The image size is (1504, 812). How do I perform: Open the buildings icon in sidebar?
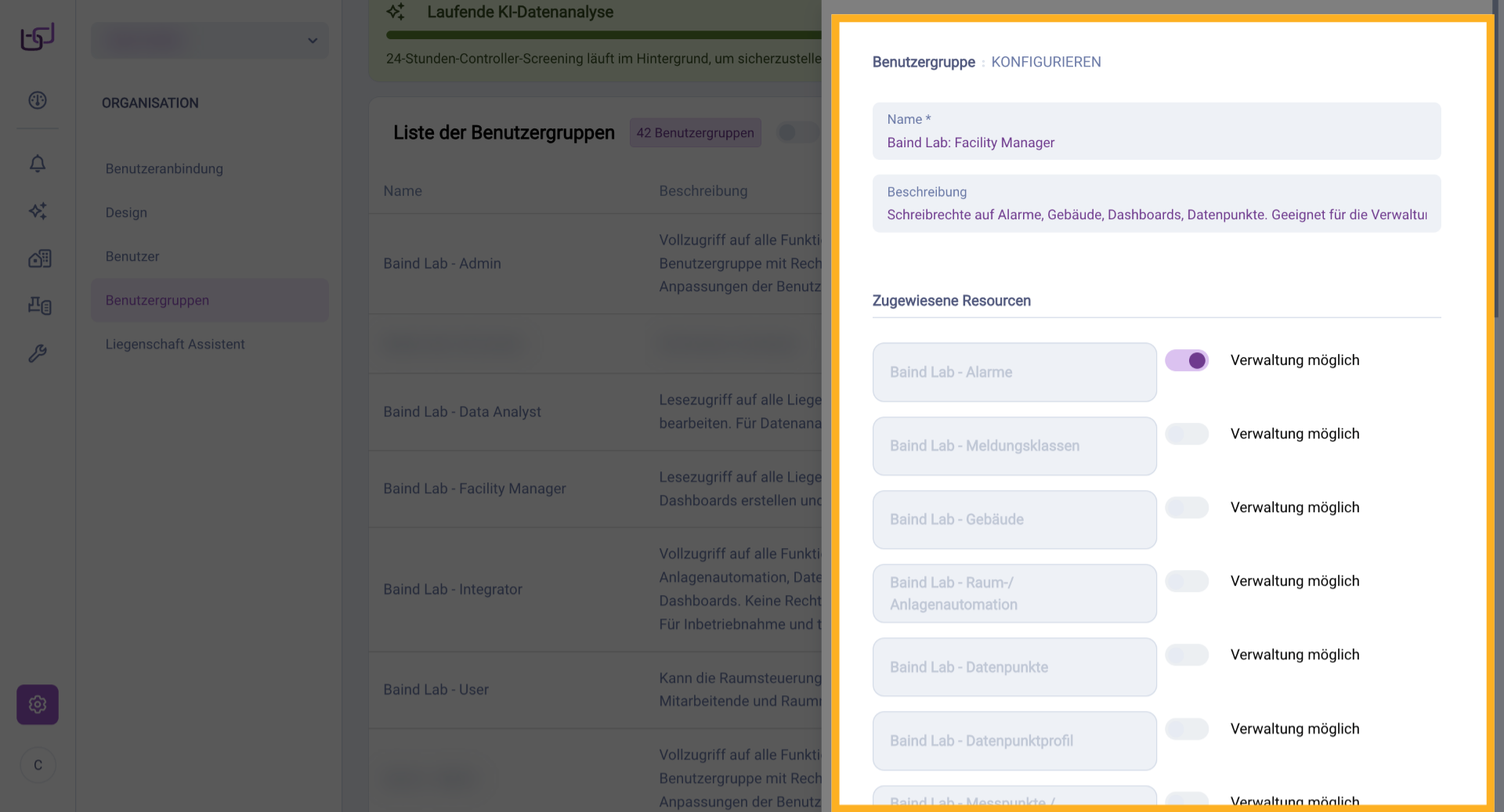(39, 258)
